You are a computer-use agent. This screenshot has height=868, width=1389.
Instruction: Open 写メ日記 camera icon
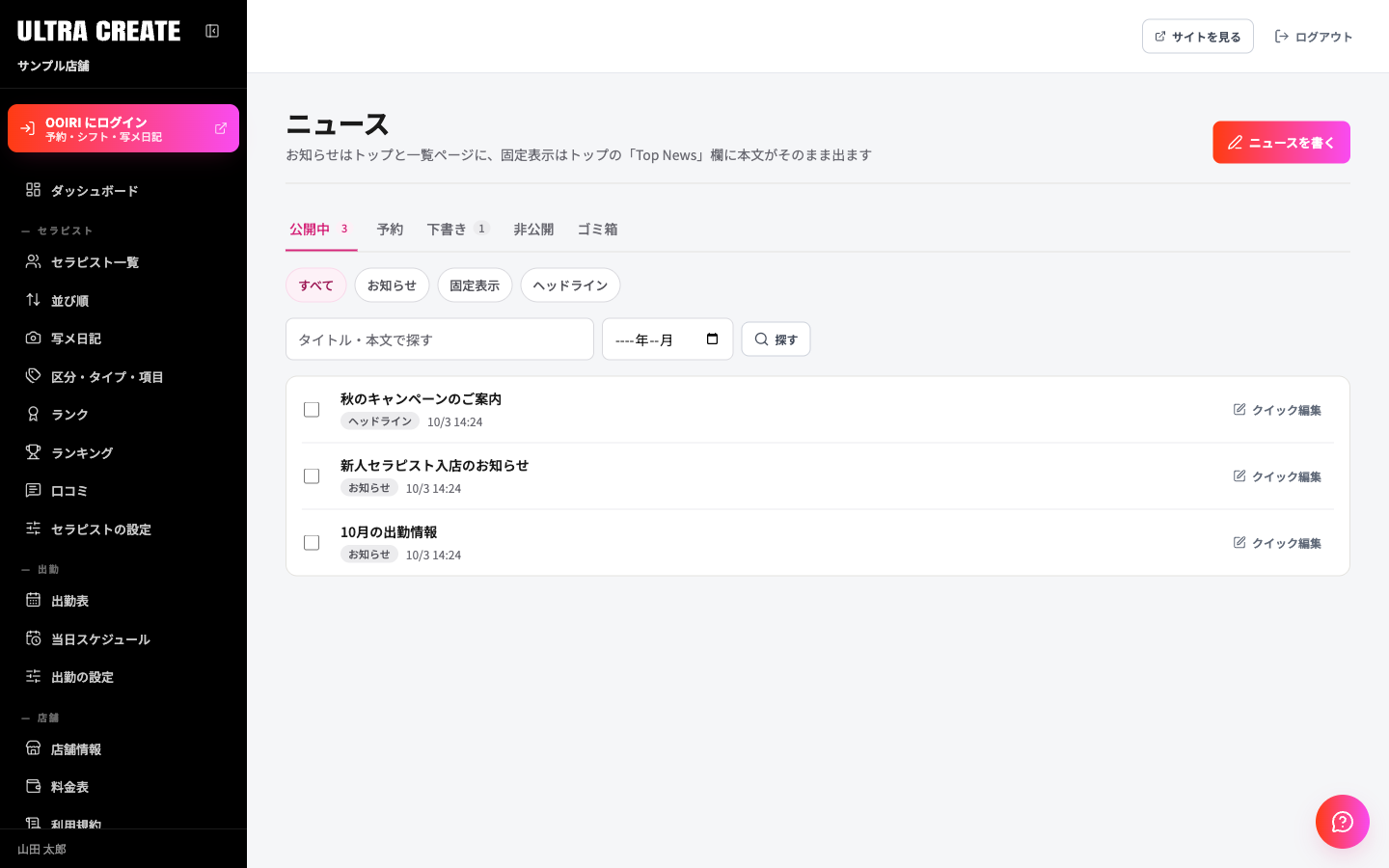33,338
